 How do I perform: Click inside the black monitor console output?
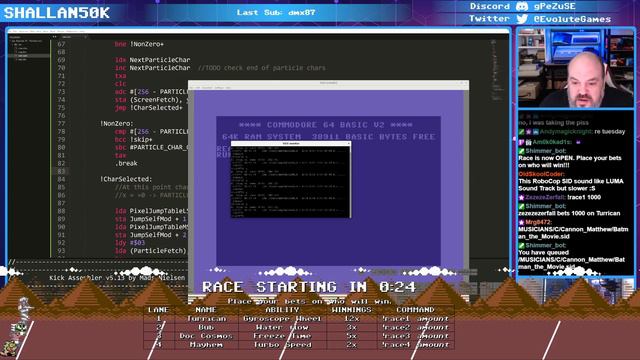tap(291, 181)
